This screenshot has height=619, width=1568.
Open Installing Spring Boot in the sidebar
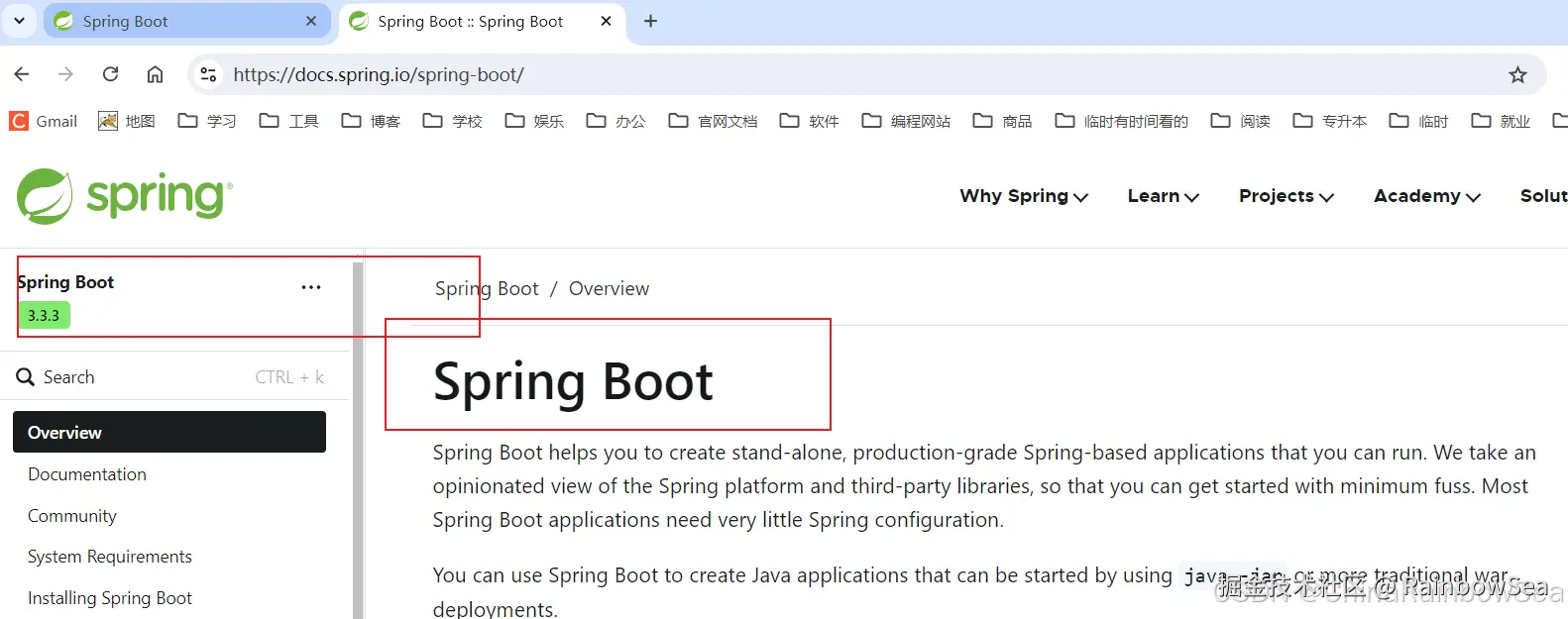click(x=110, y=598)
